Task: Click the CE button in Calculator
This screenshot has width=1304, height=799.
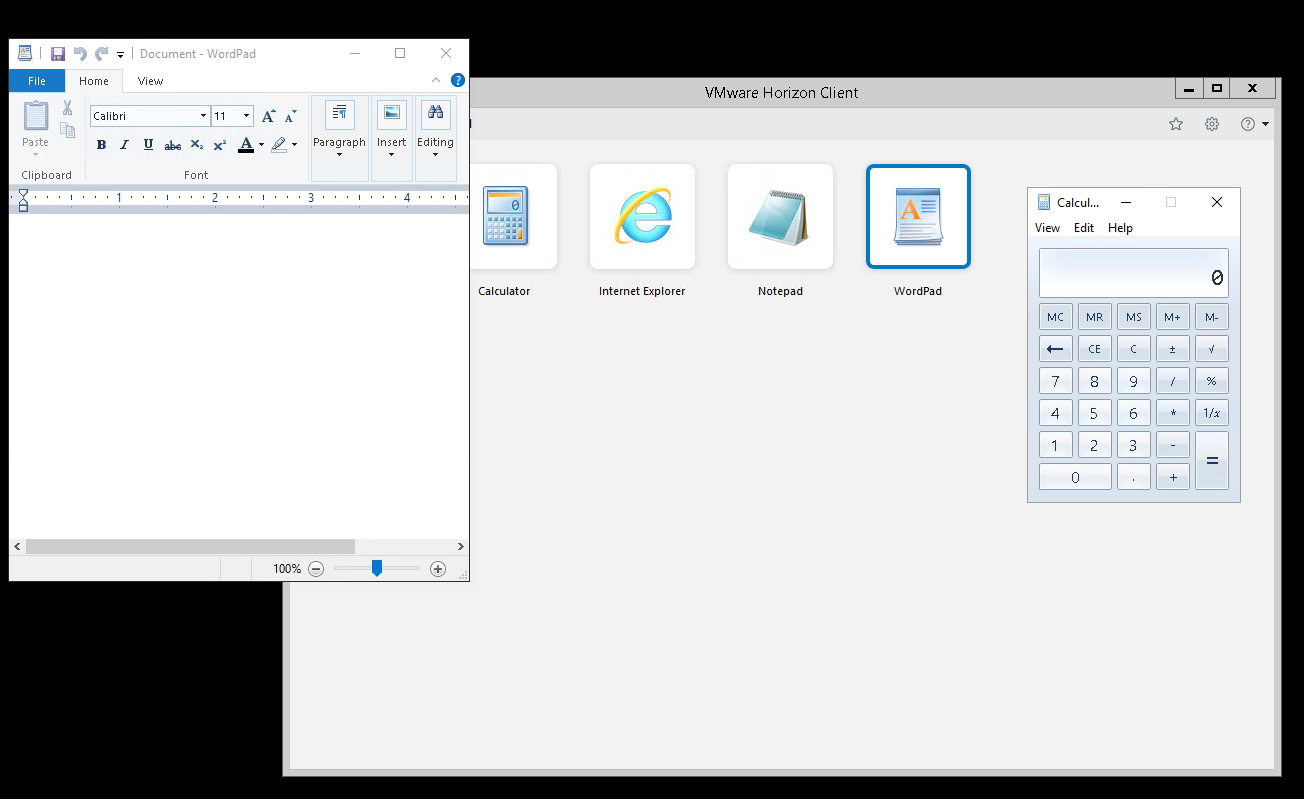Action: point(1095,349)
